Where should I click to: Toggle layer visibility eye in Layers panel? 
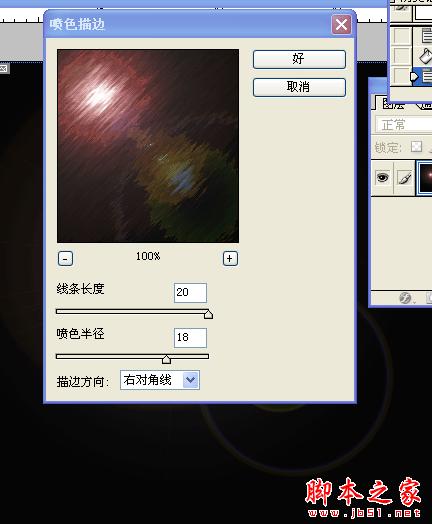click(x=382, y=177)
